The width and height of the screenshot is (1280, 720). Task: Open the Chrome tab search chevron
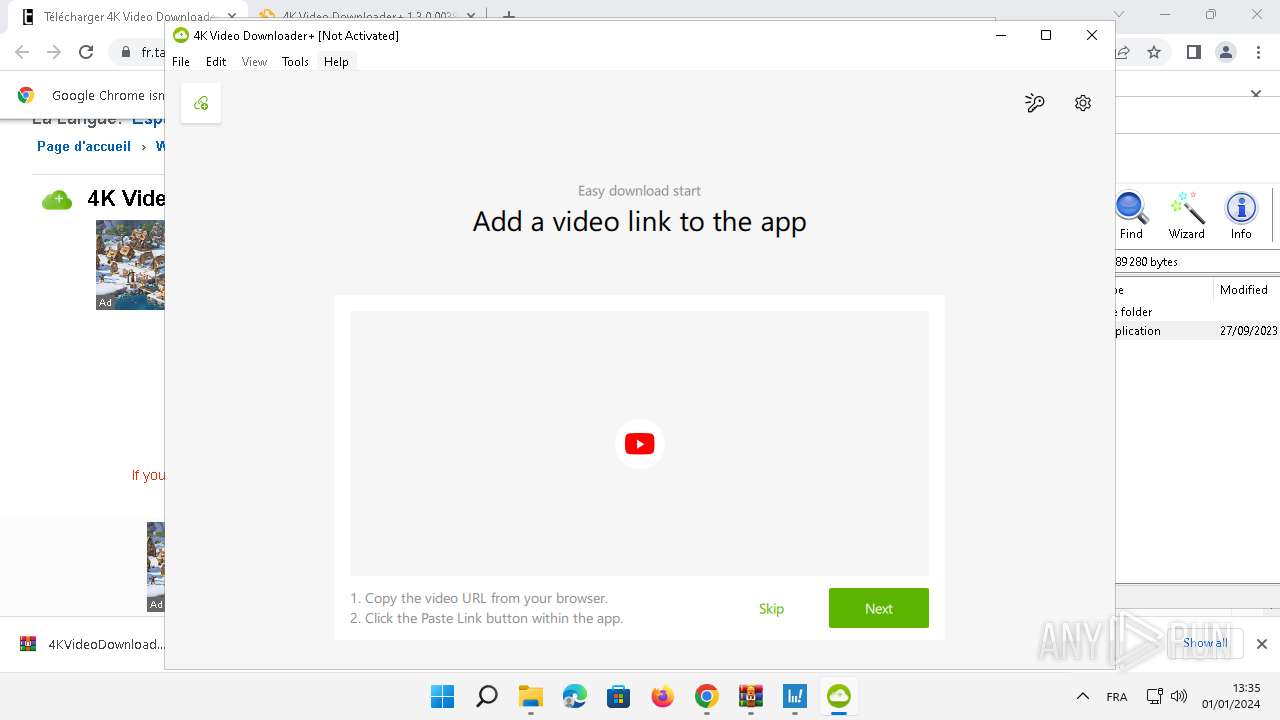pos(1119,15)
